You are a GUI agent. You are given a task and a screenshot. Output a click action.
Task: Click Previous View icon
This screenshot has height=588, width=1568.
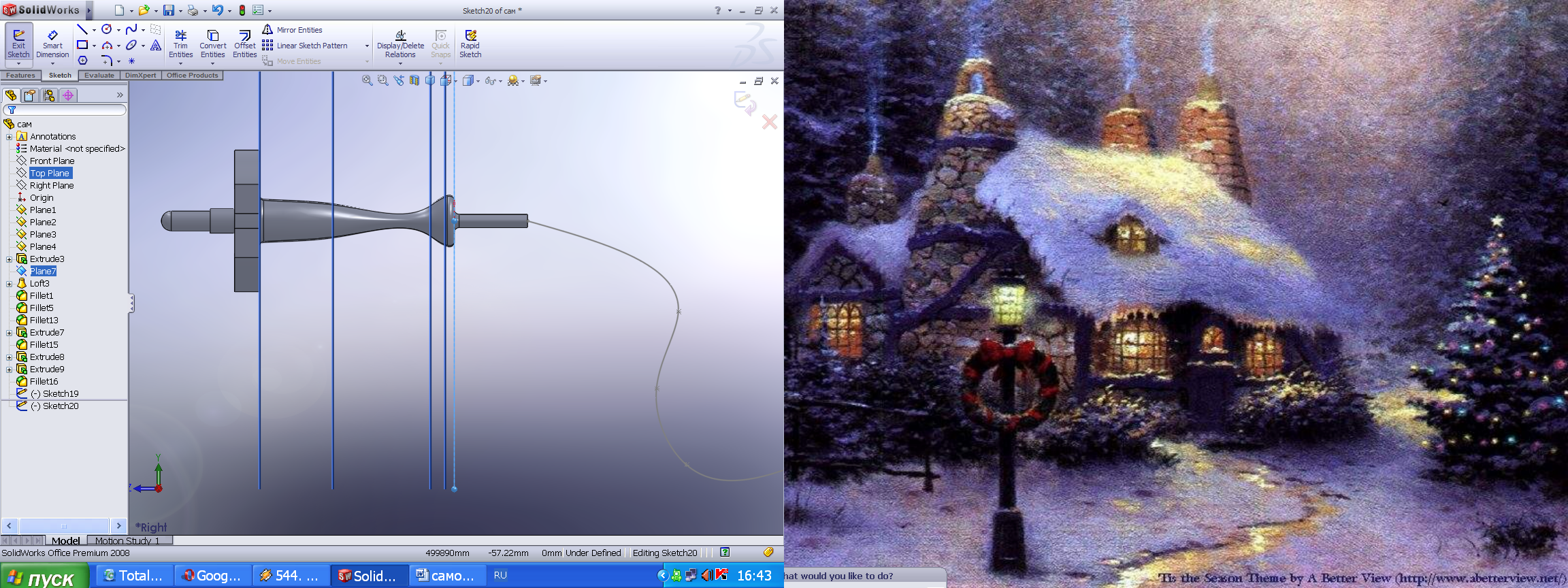click(x=399, y=80)
